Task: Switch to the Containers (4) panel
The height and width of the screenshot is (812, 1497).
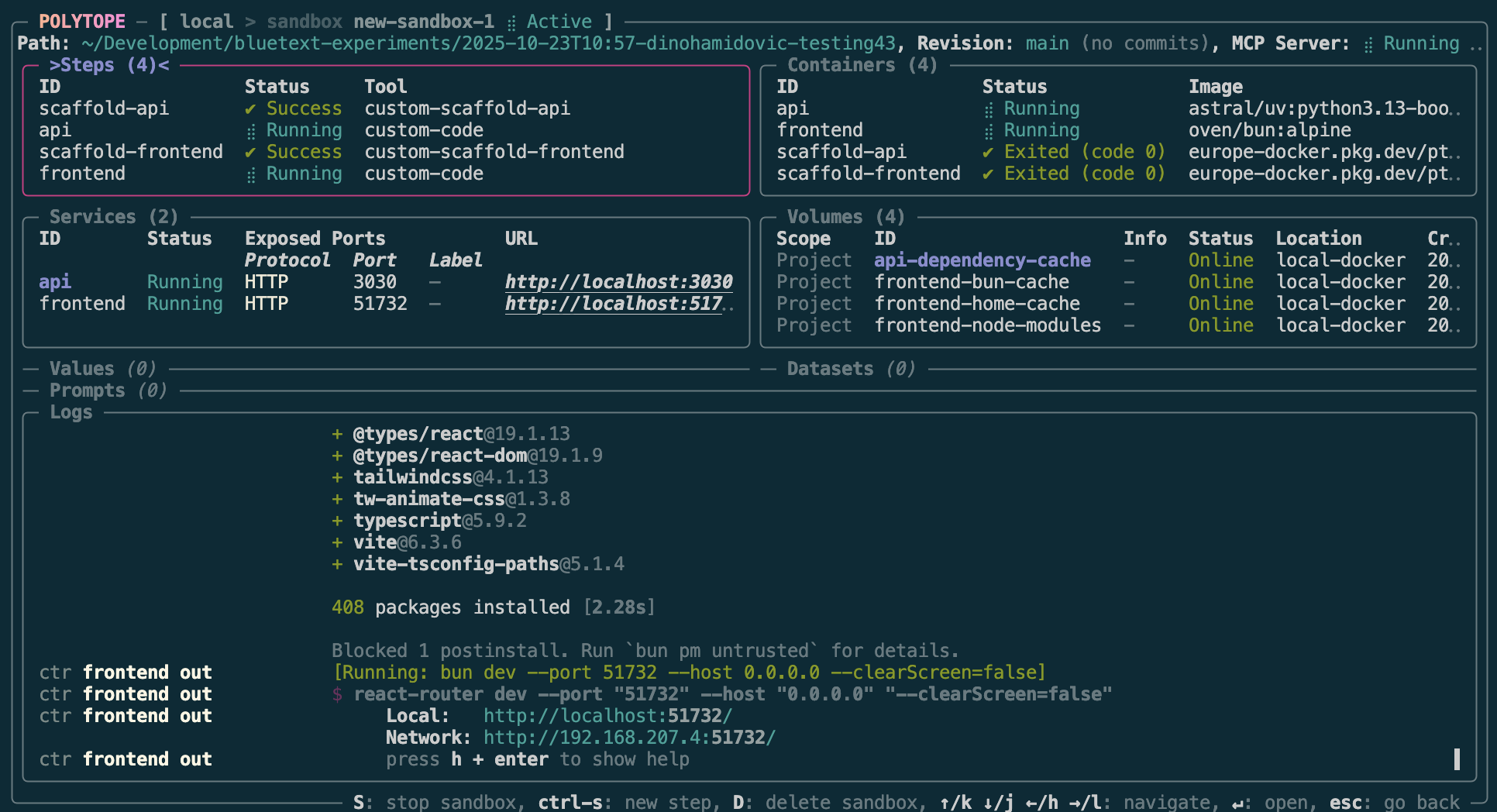Action: (x=862, y=65)
